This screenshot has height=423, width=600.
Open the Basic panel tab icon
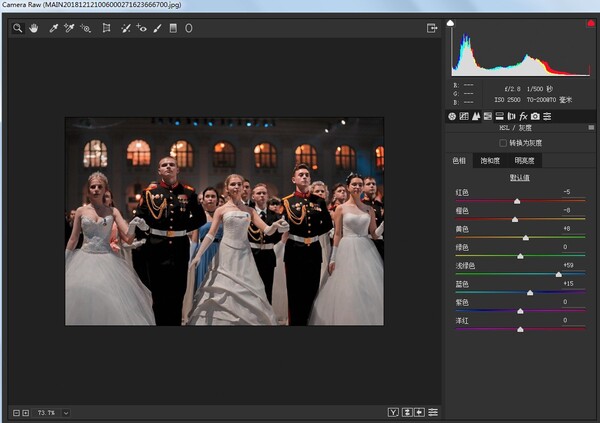pos(452,116)
